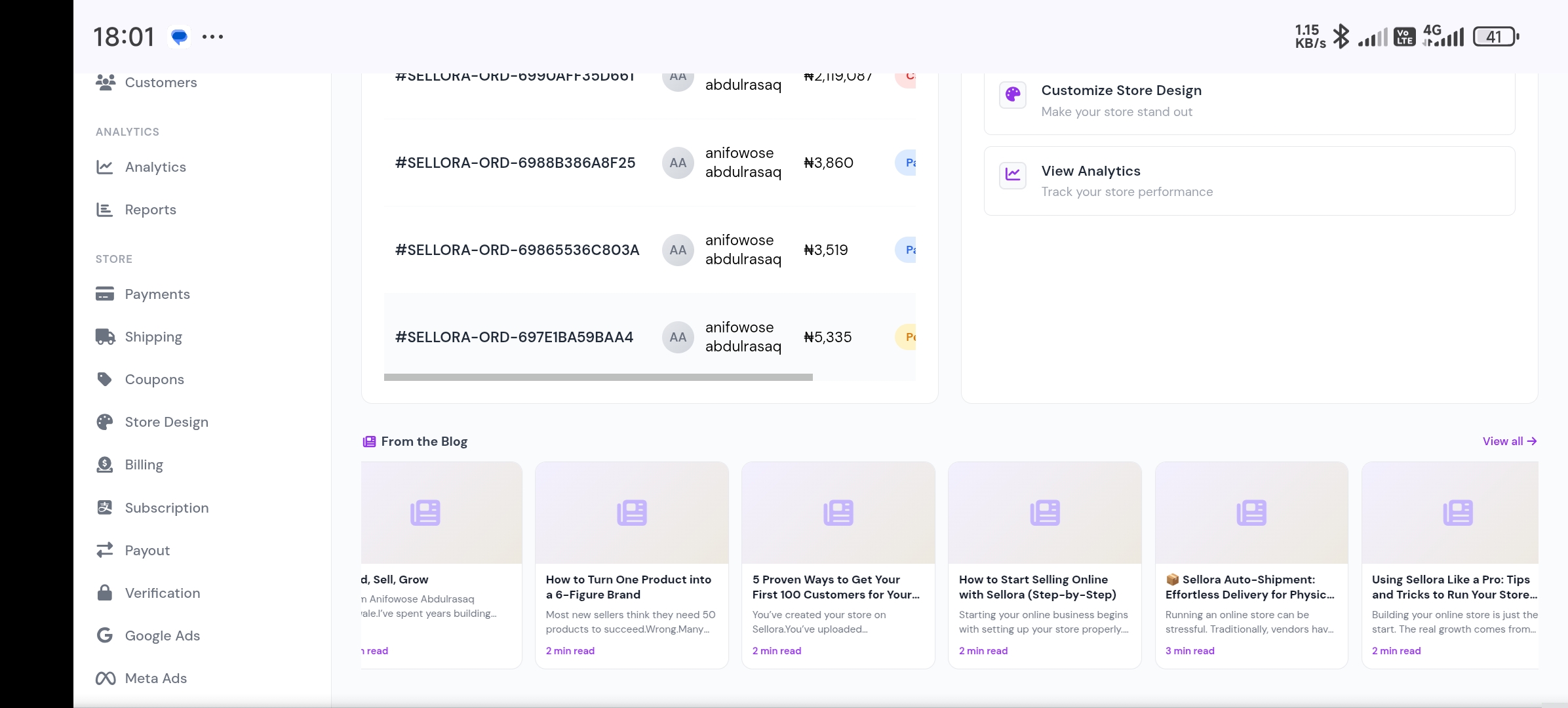
Task: Open the 5 Proven Ways blog thumbnail
Action: point(838,513)
